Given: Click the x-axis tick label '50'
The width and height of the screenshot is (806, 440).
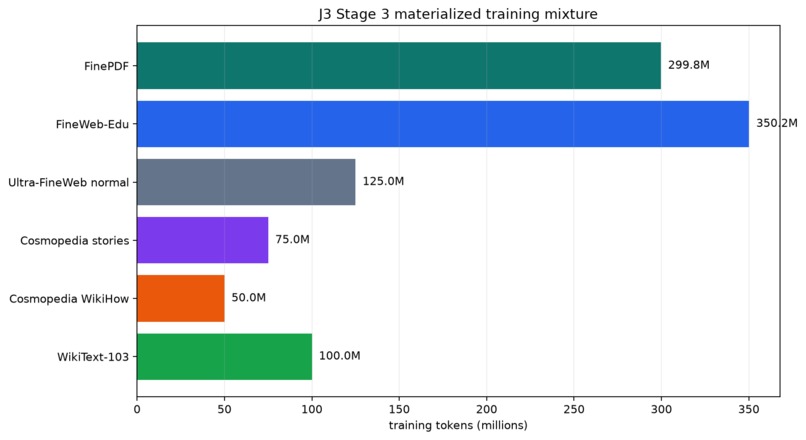Looking at the screenshot, I should pyautogui.click(x=225, y=409).
